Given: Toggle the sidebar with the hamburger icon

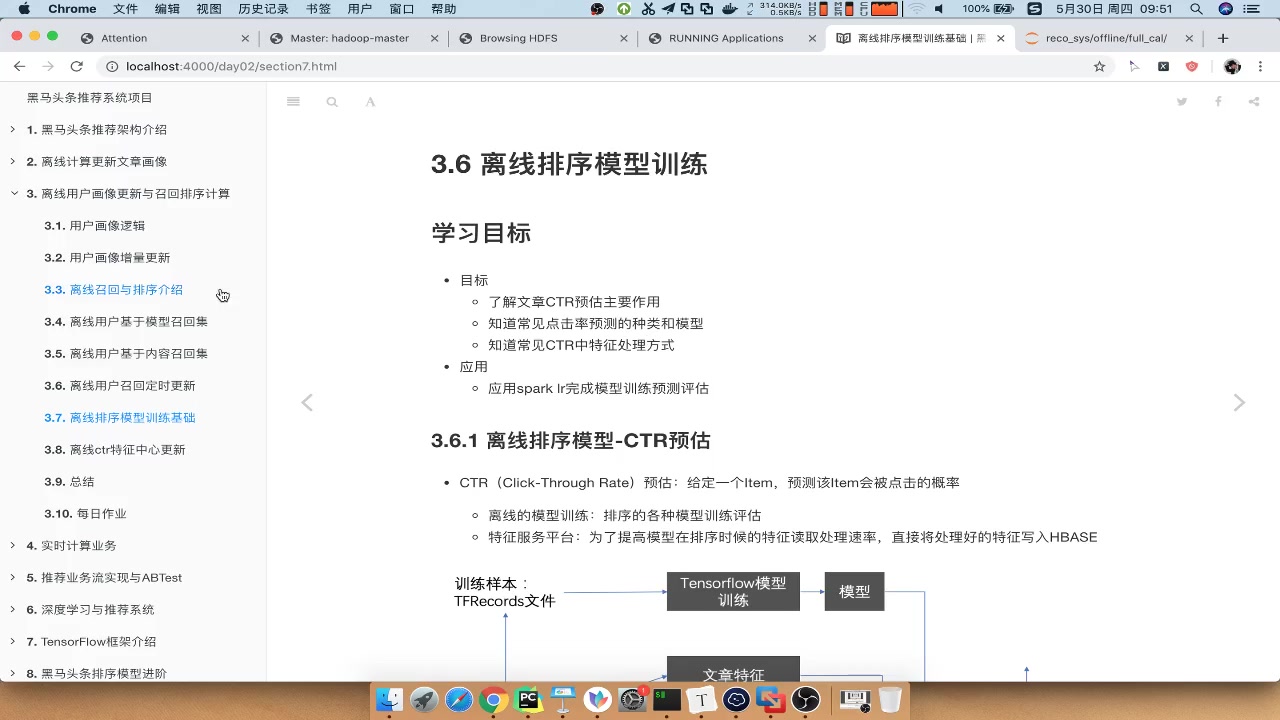Looking at the screenshot, I should click(293, 102).
